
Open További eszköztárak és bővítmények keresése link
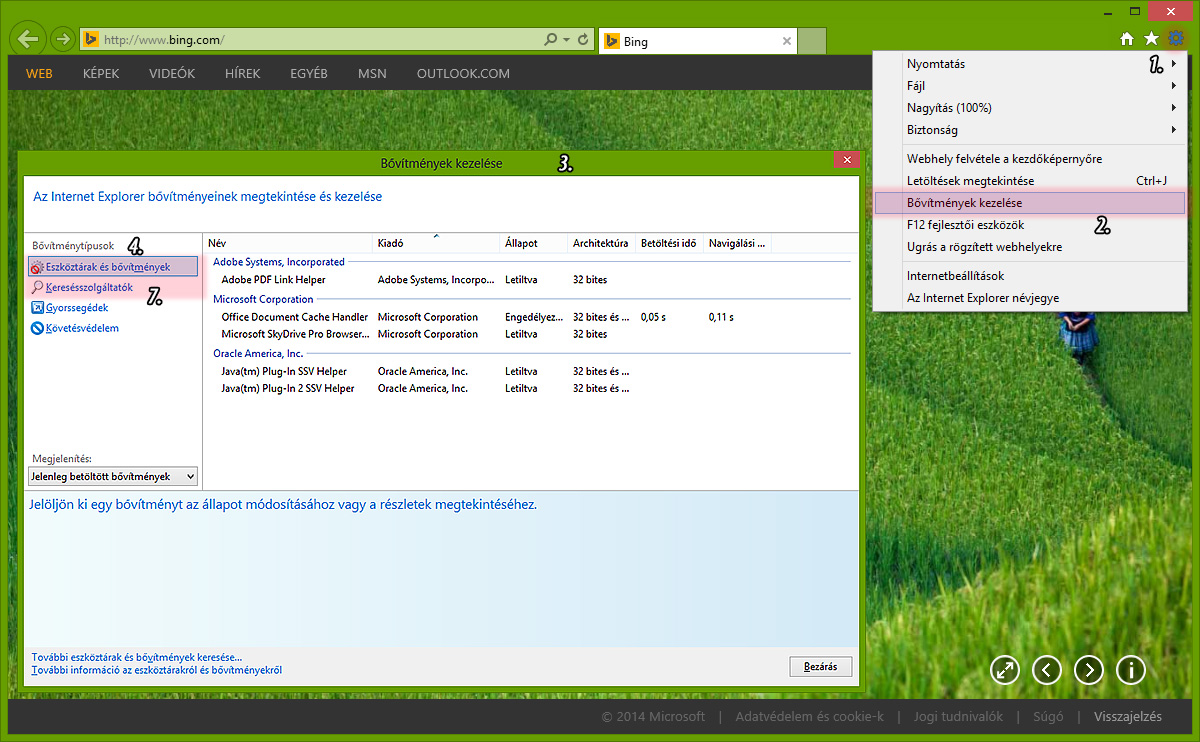137,657
